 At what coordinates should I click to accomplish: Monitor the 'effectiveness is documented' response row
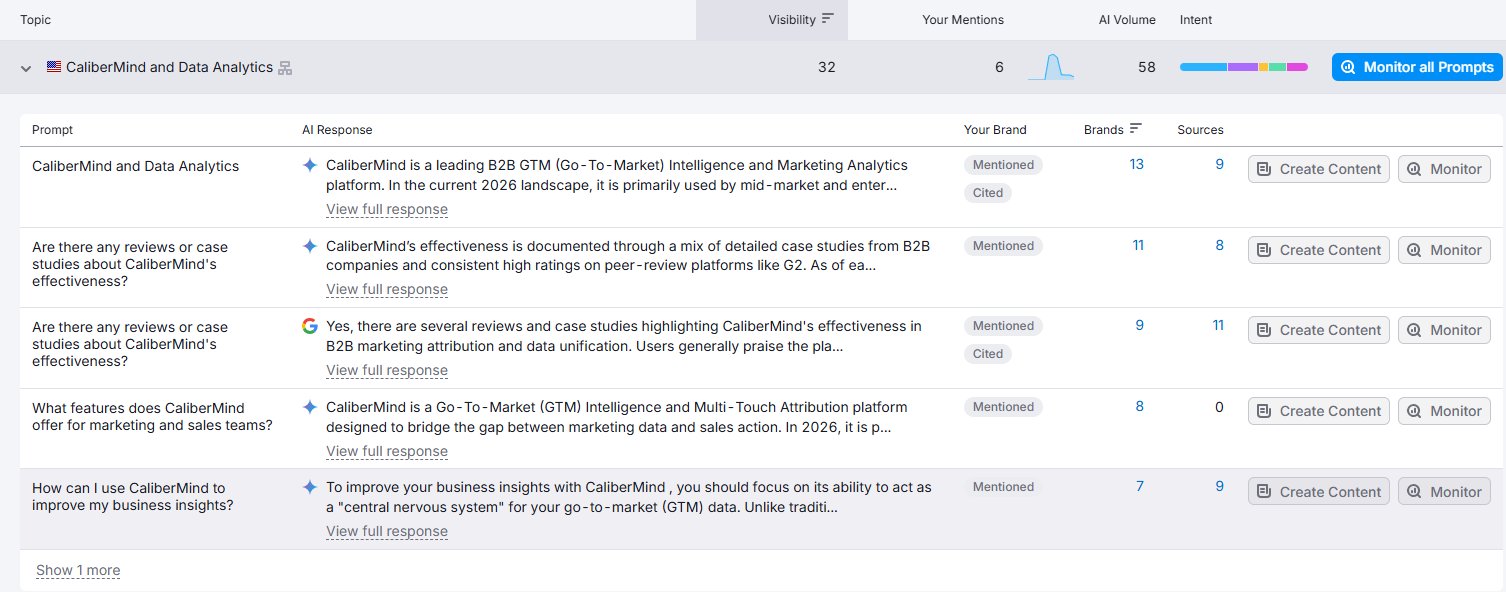1444,250
